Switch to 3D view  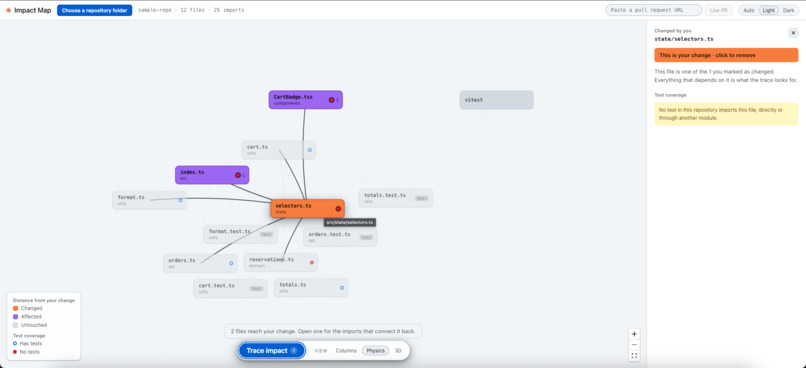click(398, 351)
